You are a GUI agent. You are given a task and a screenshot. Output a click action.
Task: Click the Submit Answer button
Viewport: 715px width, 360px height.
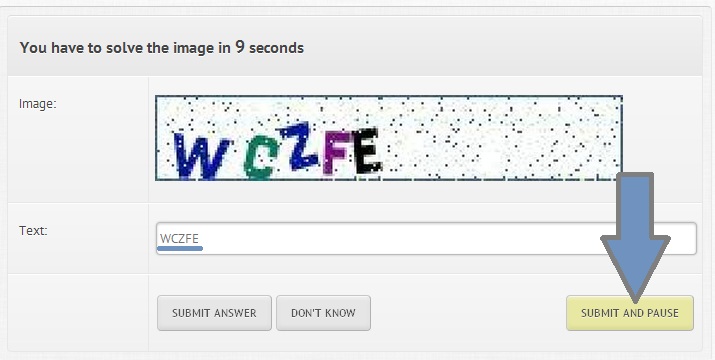[x=214, y=313]
